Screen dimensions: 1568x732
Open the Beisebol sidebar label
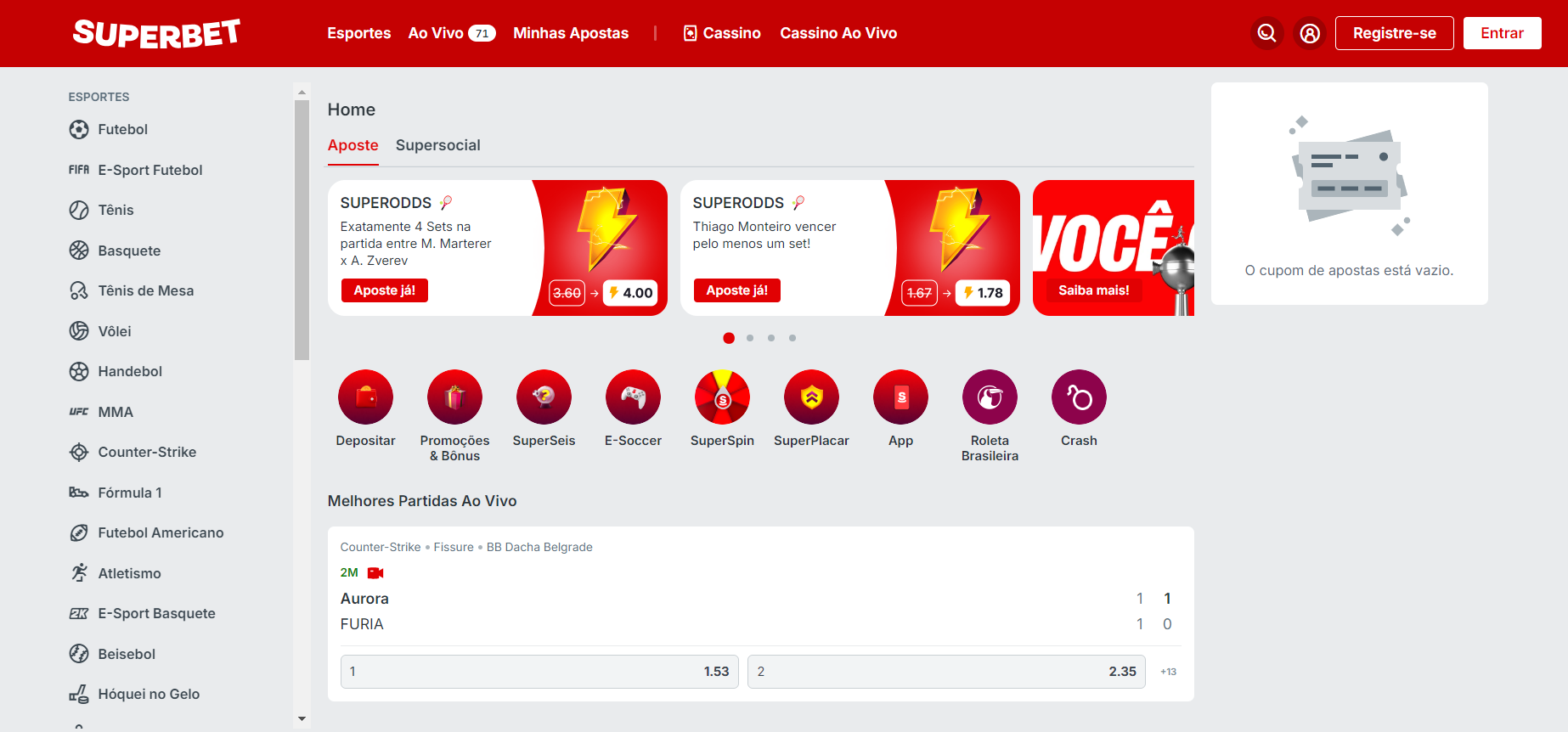tap(127, 654)
